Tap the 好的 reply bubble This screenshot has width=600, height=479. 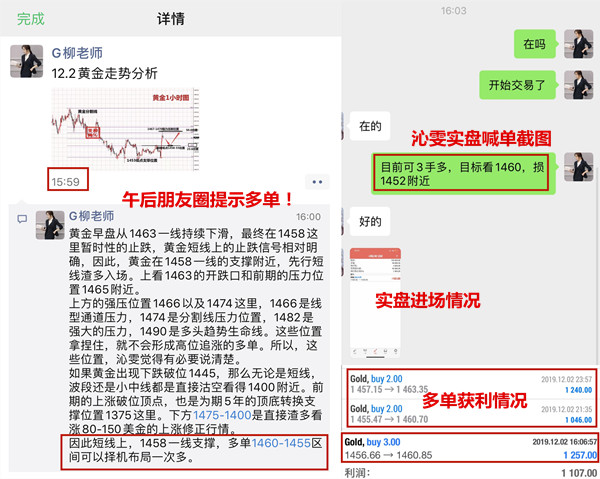coord(370,221)
